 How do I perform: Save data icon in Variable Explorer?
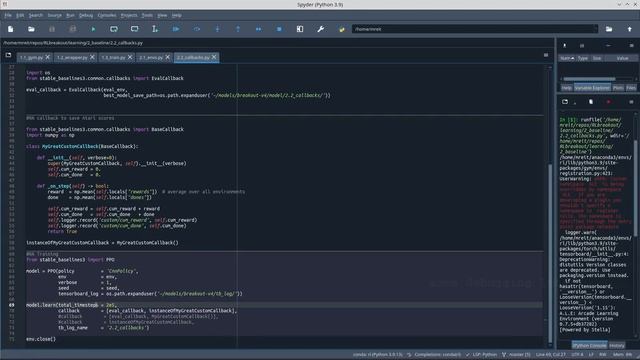coord(582,45)
